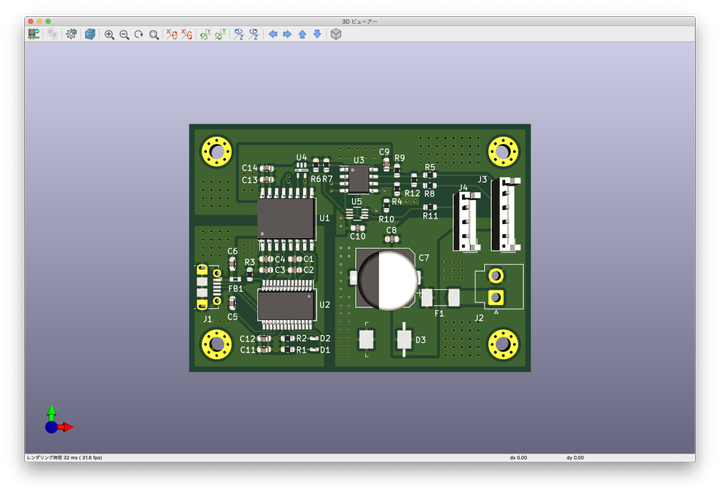Pan the board left with left arrow

pos(272,34)
